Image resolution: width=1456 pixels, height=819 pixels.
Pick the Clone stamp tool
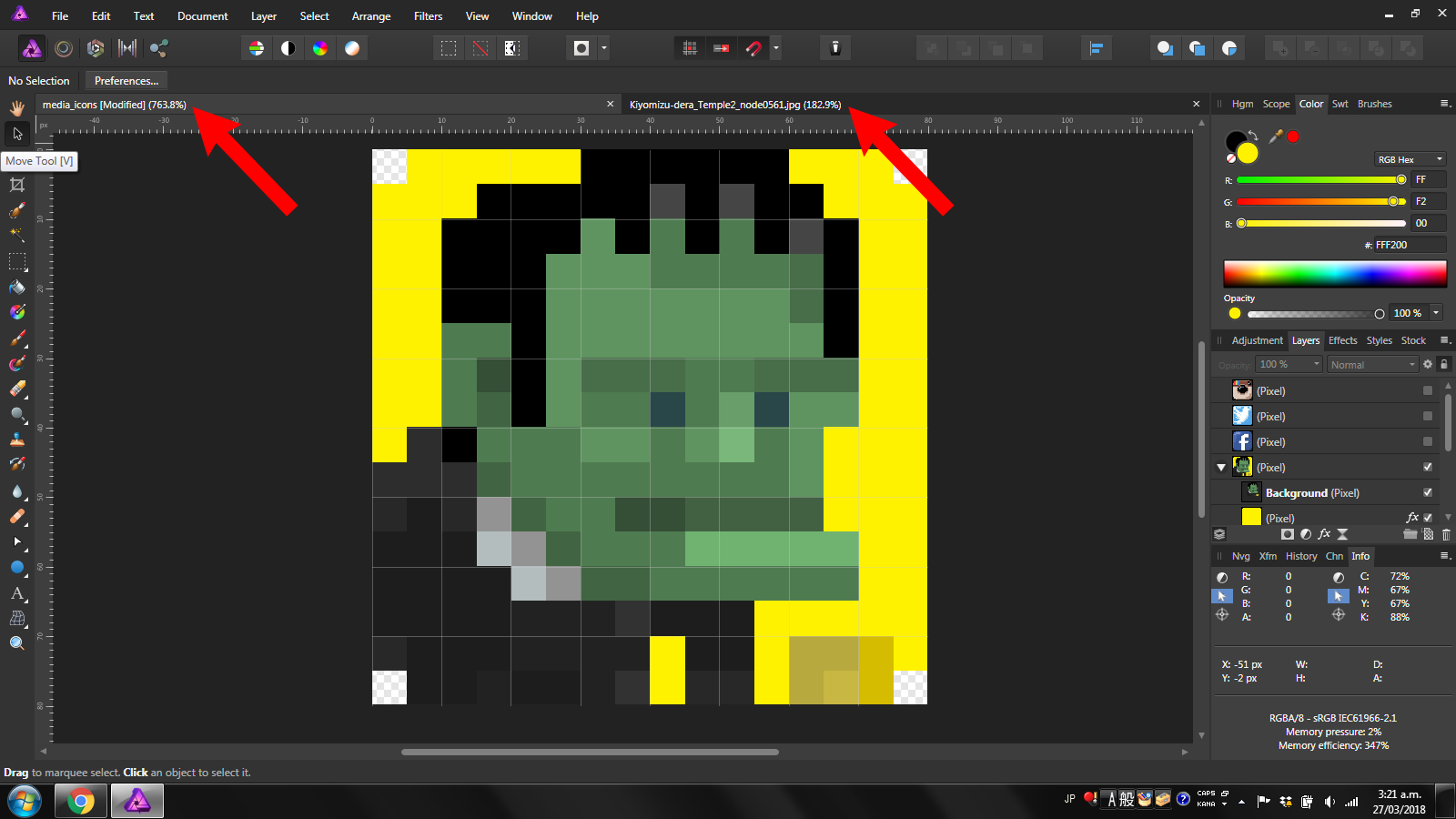(17, 440)
